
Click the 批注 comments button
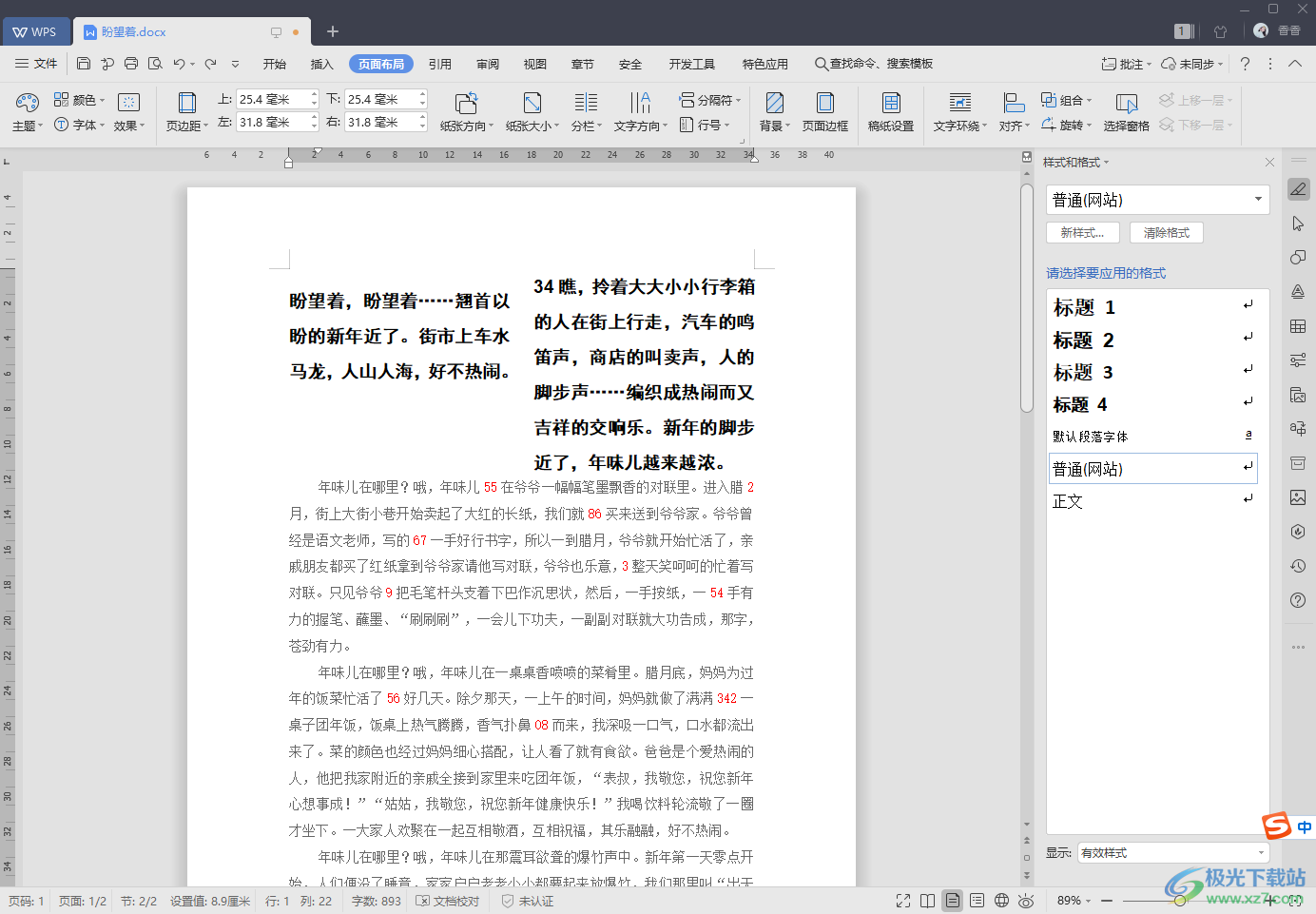point(1126,64)
